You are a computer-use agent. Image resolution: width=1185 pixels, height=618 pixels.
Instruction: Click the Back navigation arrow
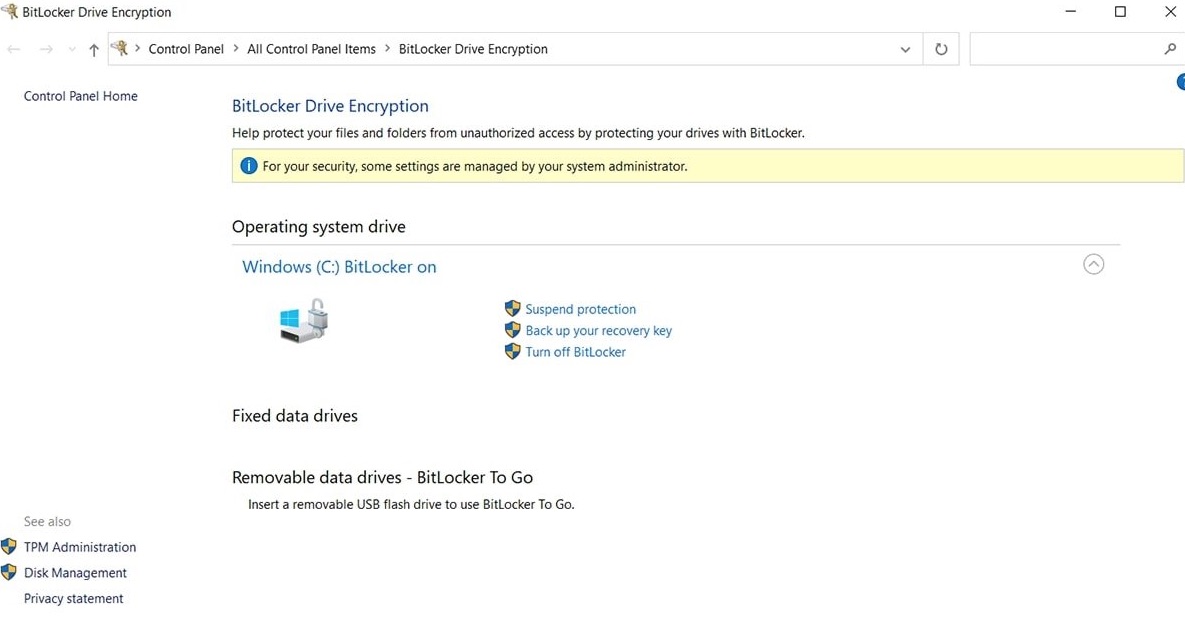click(x=14, y=49)
